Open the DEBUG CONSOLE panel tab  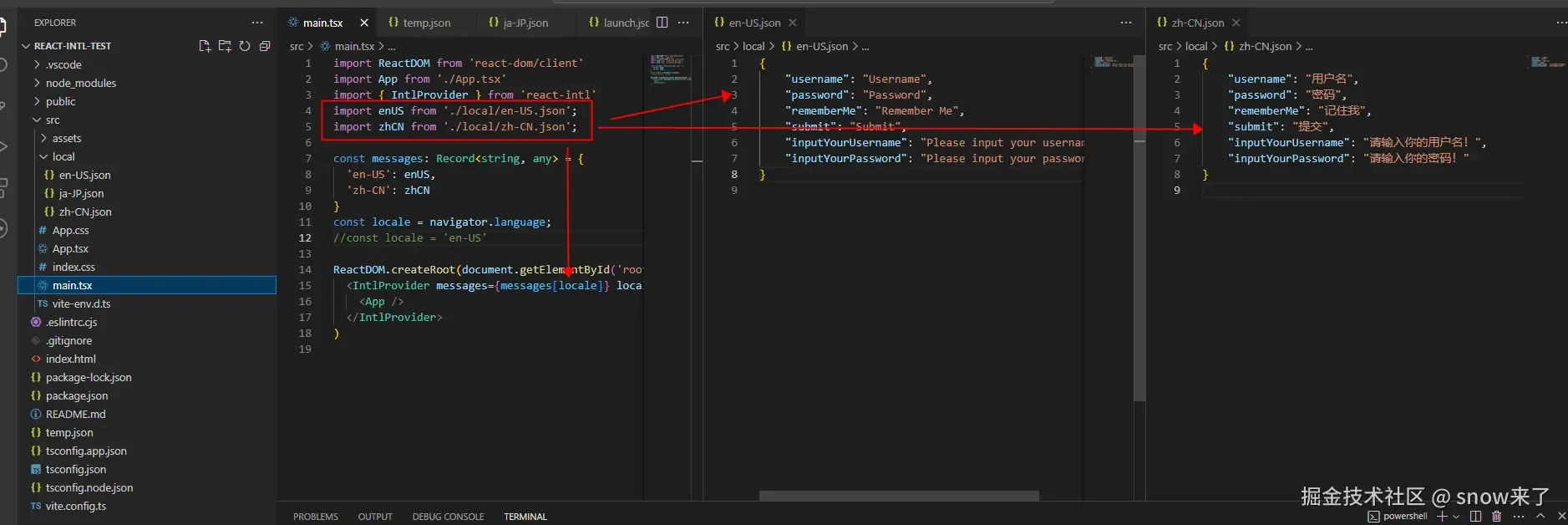tap(448, 517)
